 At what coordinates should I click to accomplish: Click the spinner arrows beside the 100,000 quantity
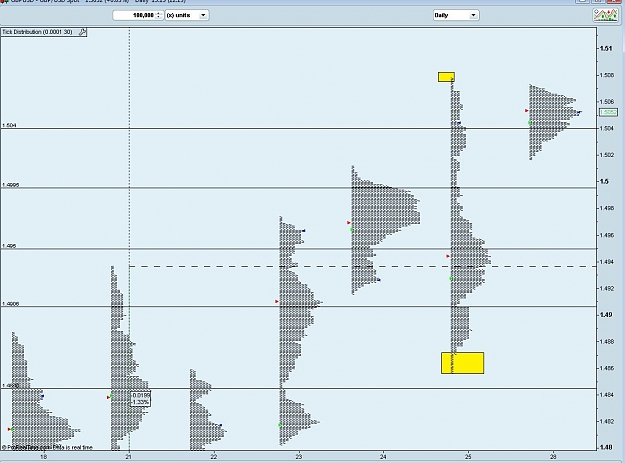coord(159,15)
